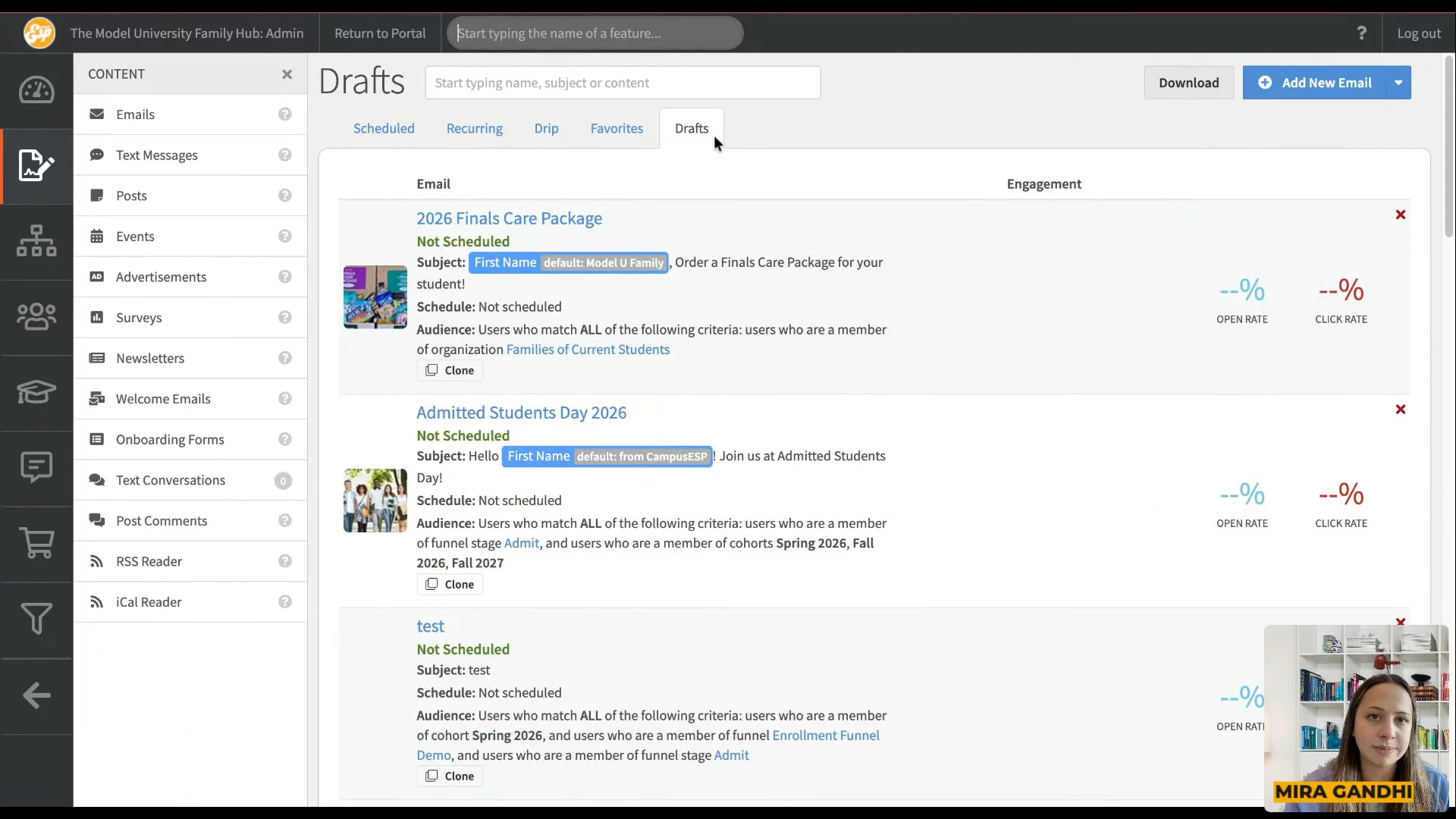Close the CONTENT panel
Image resolution: width=1456 pixels, height=819 pixels.
pyautogui.click(x=287, y=74)
